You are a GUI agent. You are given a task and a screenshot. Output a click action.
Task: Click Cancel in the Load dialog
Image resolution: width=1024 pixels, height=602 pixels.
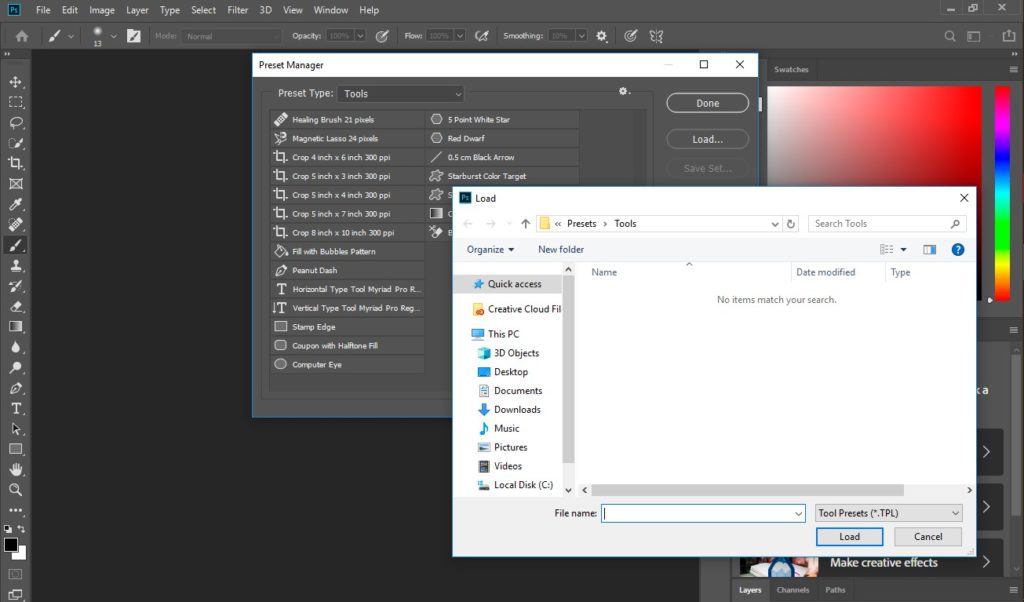(x=928, y=537)
